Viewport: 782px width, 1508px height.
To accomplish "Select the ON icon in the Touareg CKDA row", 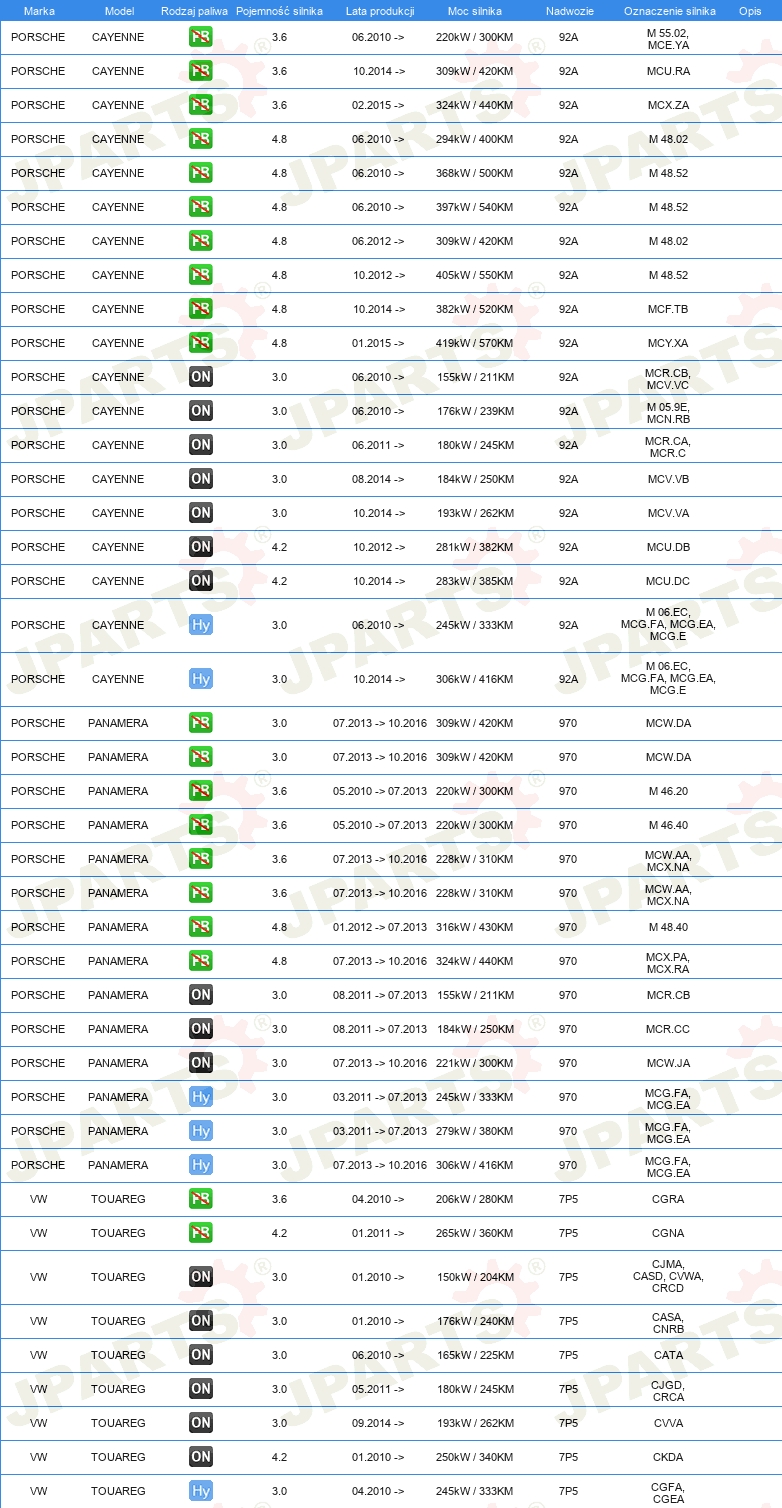I will (201, 1457).
